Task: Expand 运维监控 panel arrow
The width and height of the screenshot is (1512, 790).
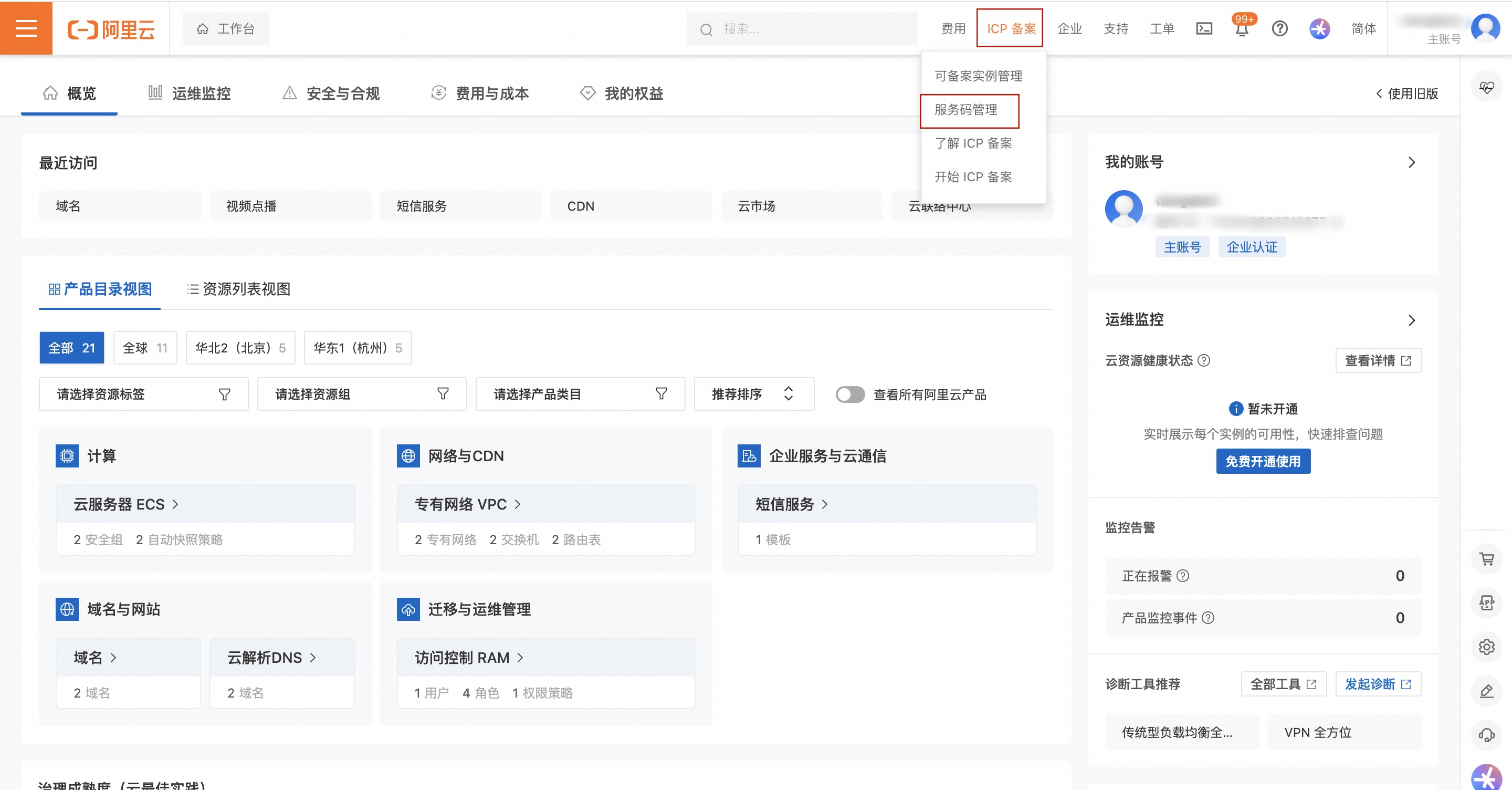Action: click(x=1412, y=321)
